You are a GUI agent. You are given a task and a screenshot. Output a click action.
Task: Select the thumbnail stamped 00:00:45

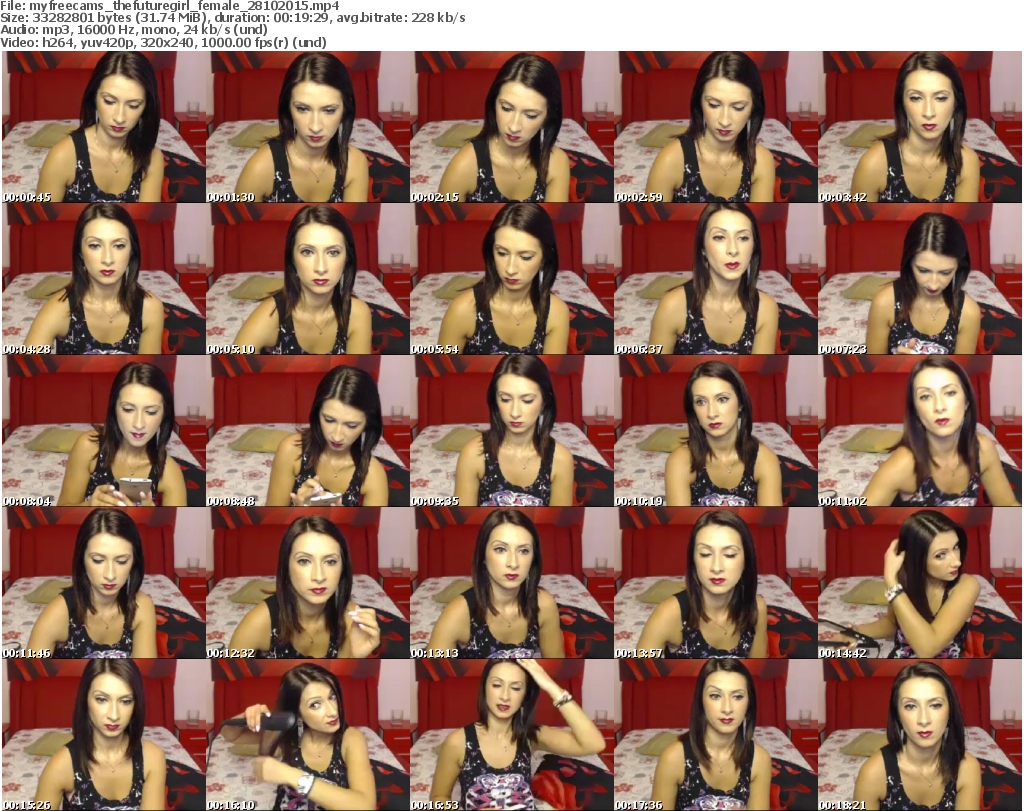click(103, 127)
